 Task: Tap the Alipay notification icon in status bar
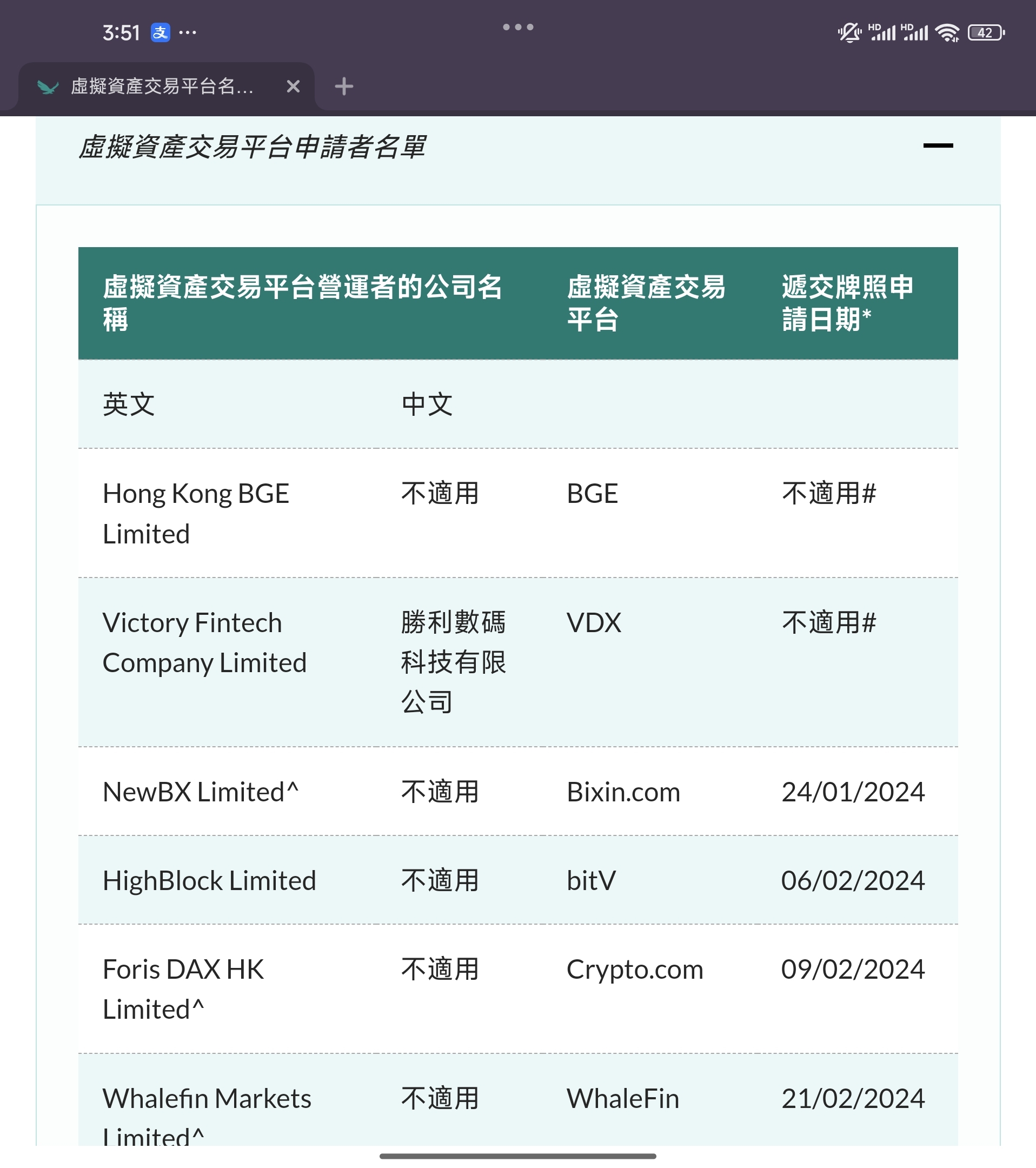(x=161, y=32)
